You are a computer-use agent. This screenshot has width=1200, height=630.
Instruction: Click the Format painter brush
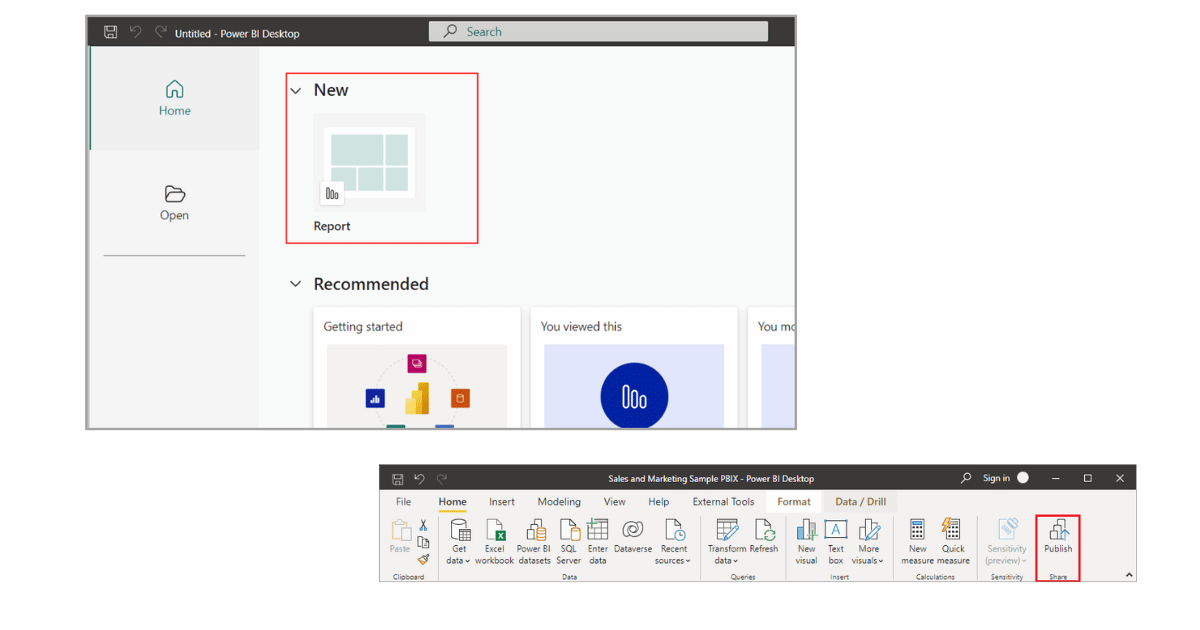(424, 559)
